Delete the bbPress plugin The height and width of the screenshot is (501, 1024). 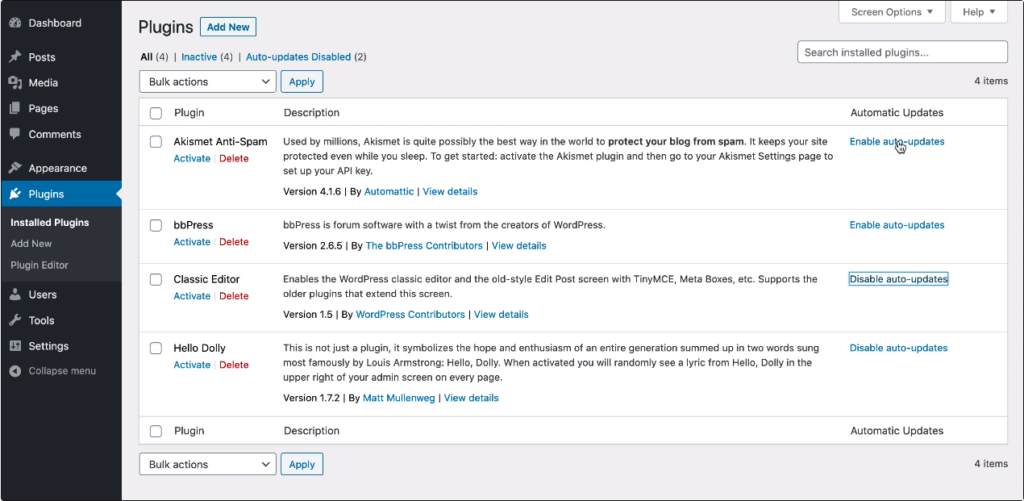point(234,242)
